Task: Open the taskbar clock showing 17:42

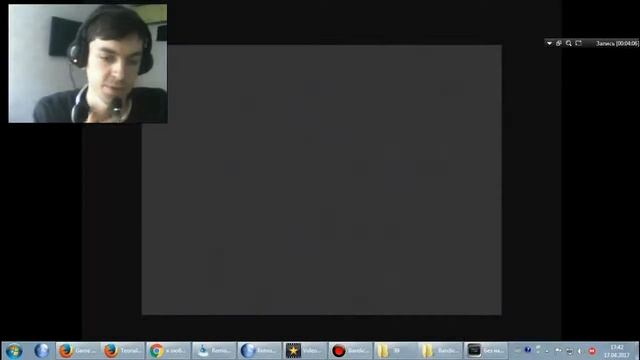Action: point(617,351)
